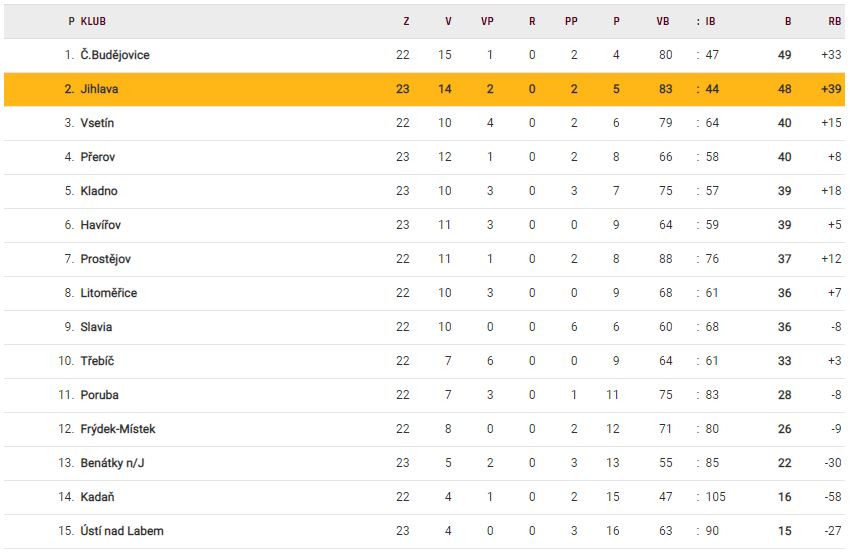Sort table by the RB column header
Viewport: 854px width, 552px height.
[x=834, y=21]
